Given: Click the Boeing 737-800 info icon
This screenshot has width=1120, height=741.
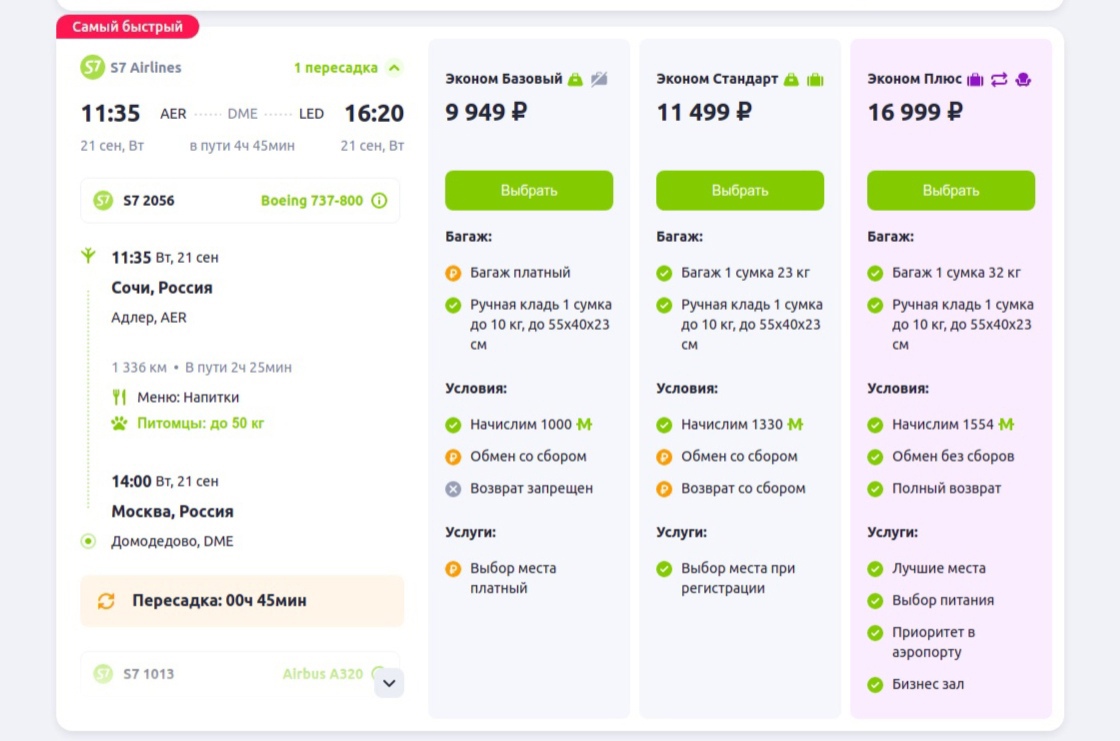Looking at the screenshot, I should (379, 200).
